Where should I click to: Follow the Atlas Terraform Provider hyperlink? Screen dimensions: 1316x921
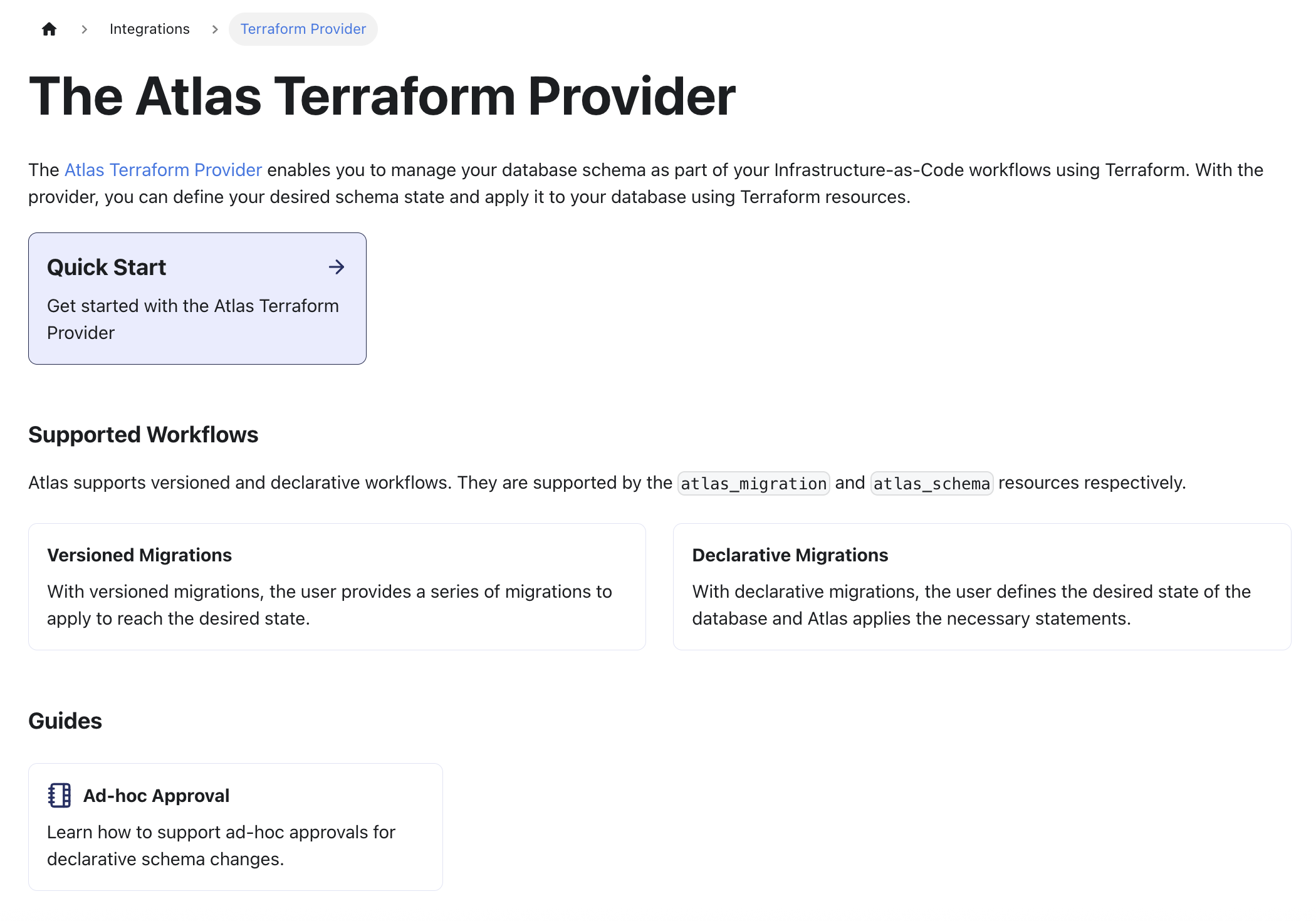tap(163, 170)
